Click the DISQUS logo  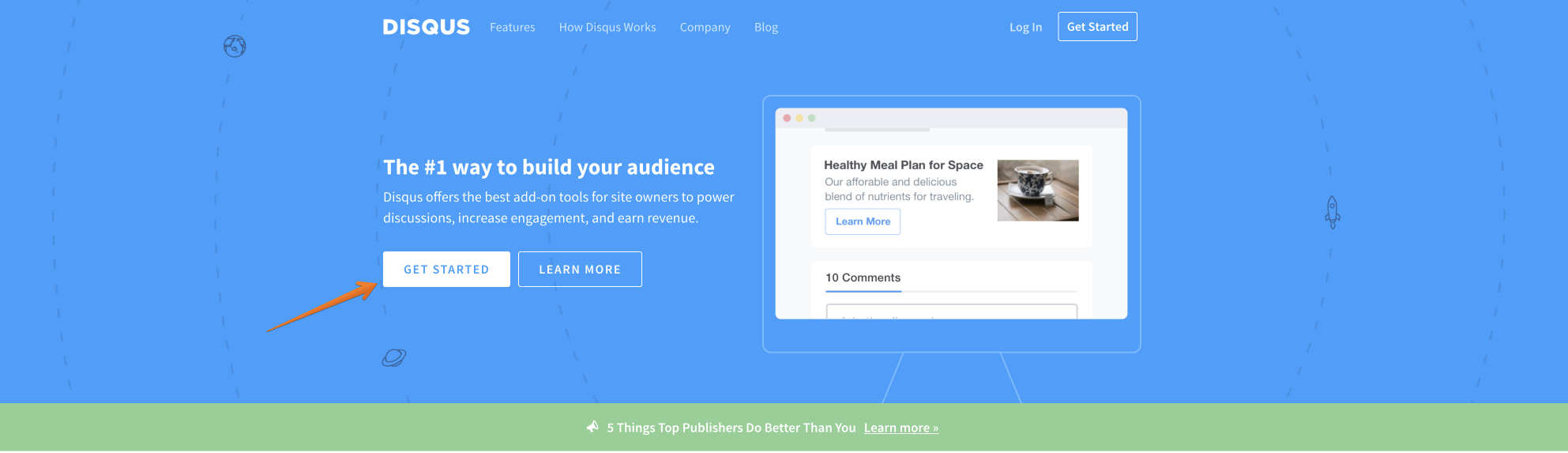click(426, 27)
